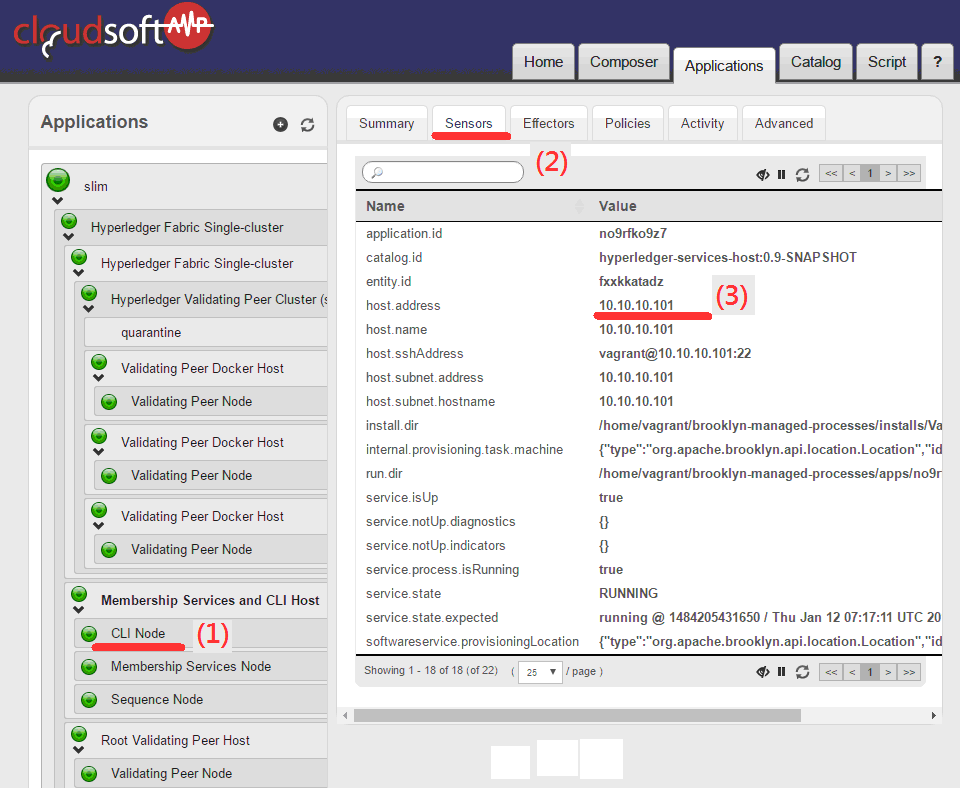Refresh sensors using bottom toolbar icon
This screenshot has width=960, height=788.
(802, 672)
